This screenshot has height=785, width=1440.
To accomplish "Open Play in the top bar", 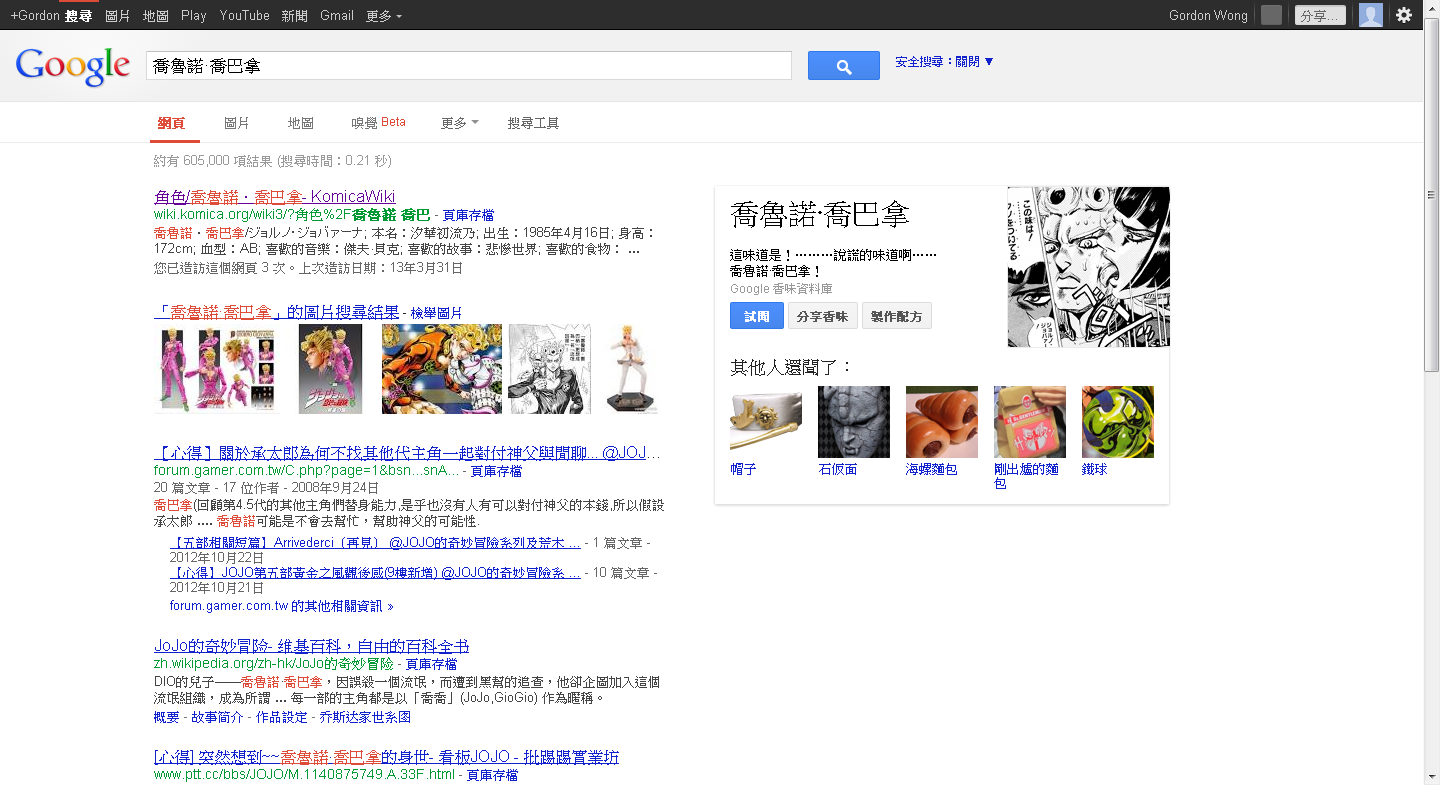I will [x=194, y=16].
